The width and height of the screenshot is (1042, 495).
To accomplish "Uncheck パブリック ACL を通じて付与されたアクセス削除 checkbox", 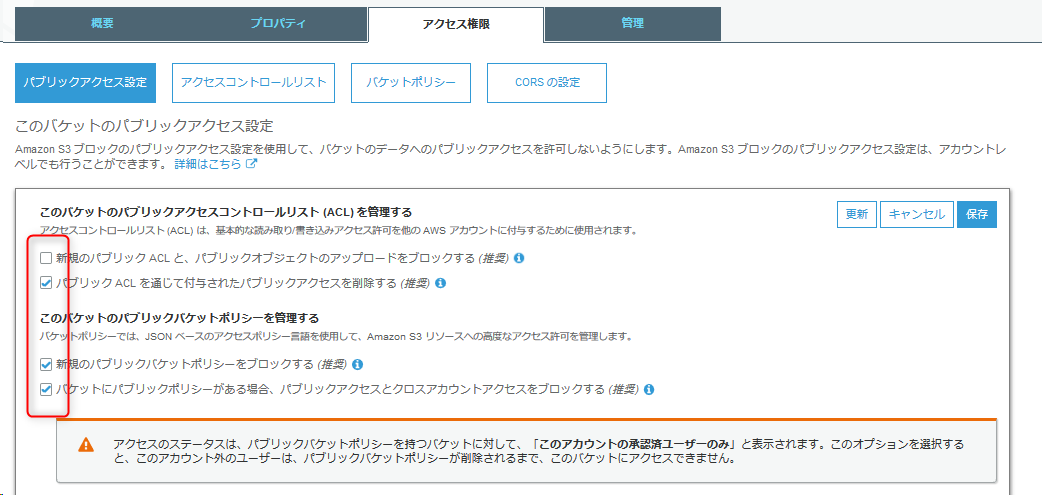I will coord(46,283).
